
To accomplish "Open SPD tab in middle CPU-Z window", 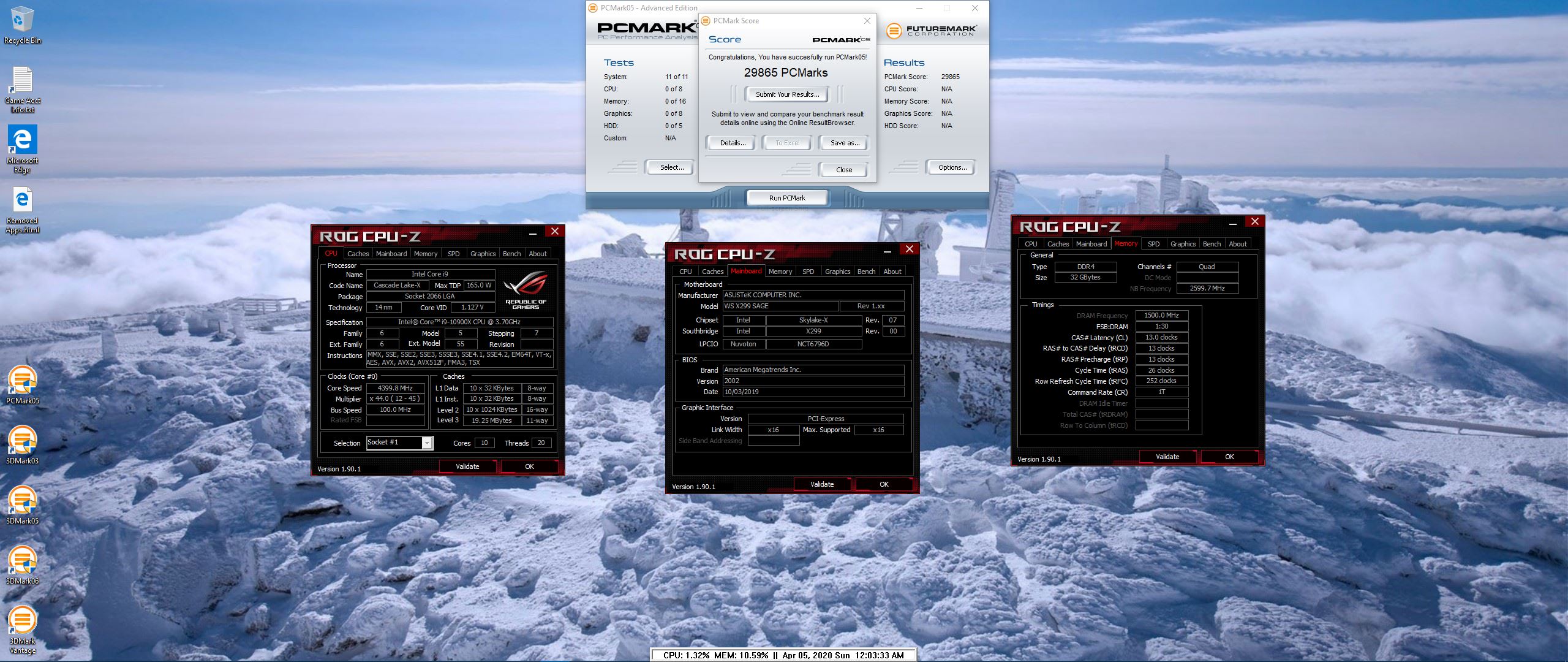I will pyautogui.click(x=808, y=272).
